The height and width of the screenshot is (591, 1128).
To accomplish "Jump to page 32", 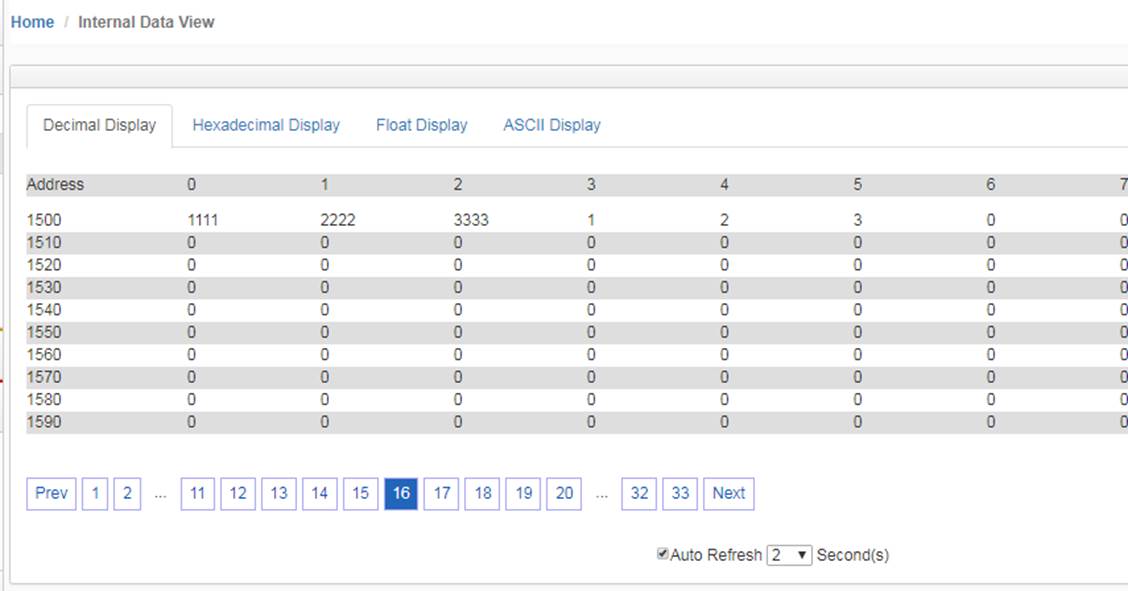I will click(x=639, y=494).
